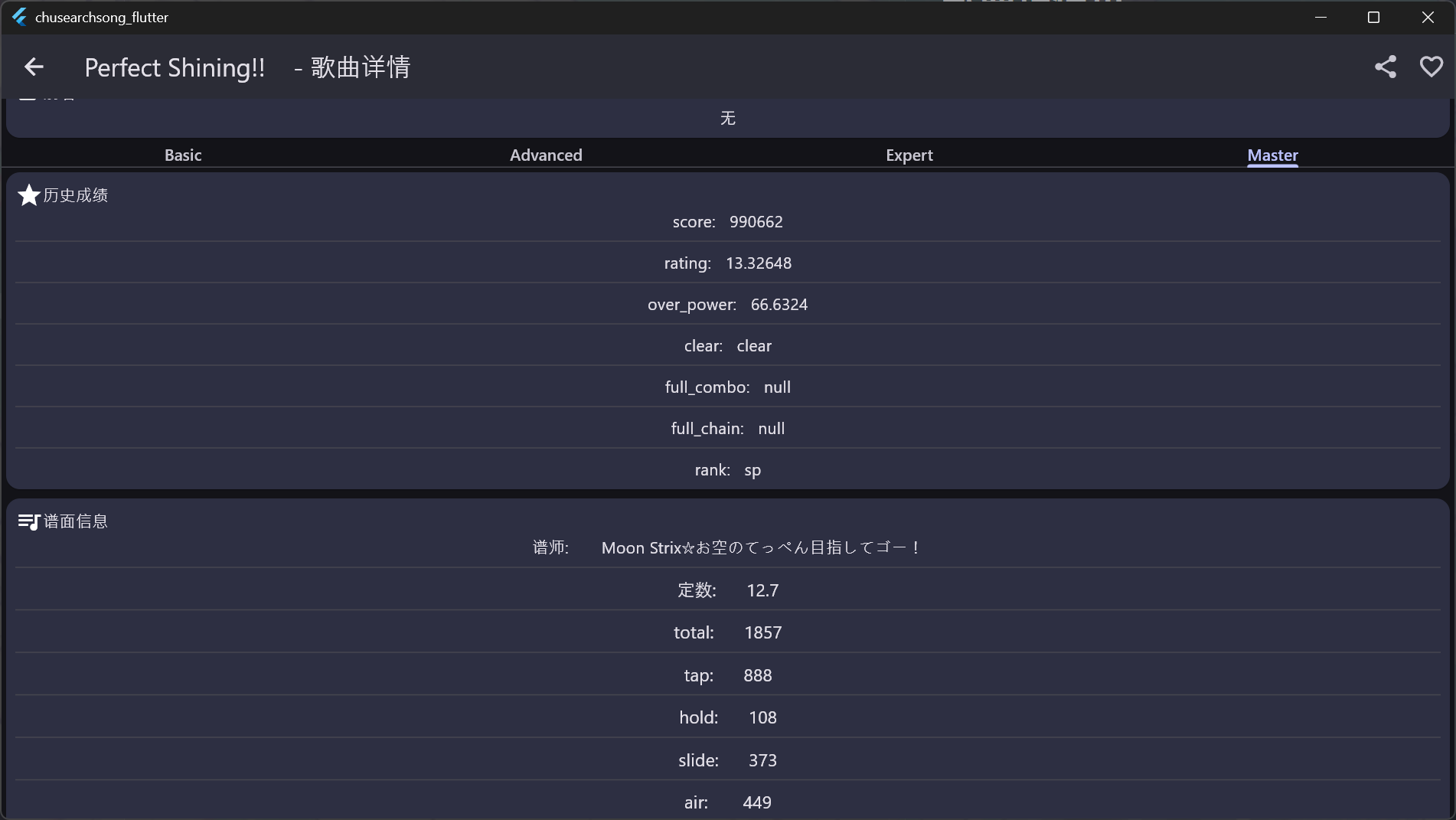Click the music list icon beside 谱面信息
Screen dimensions: 1456x820
point(29,522)
